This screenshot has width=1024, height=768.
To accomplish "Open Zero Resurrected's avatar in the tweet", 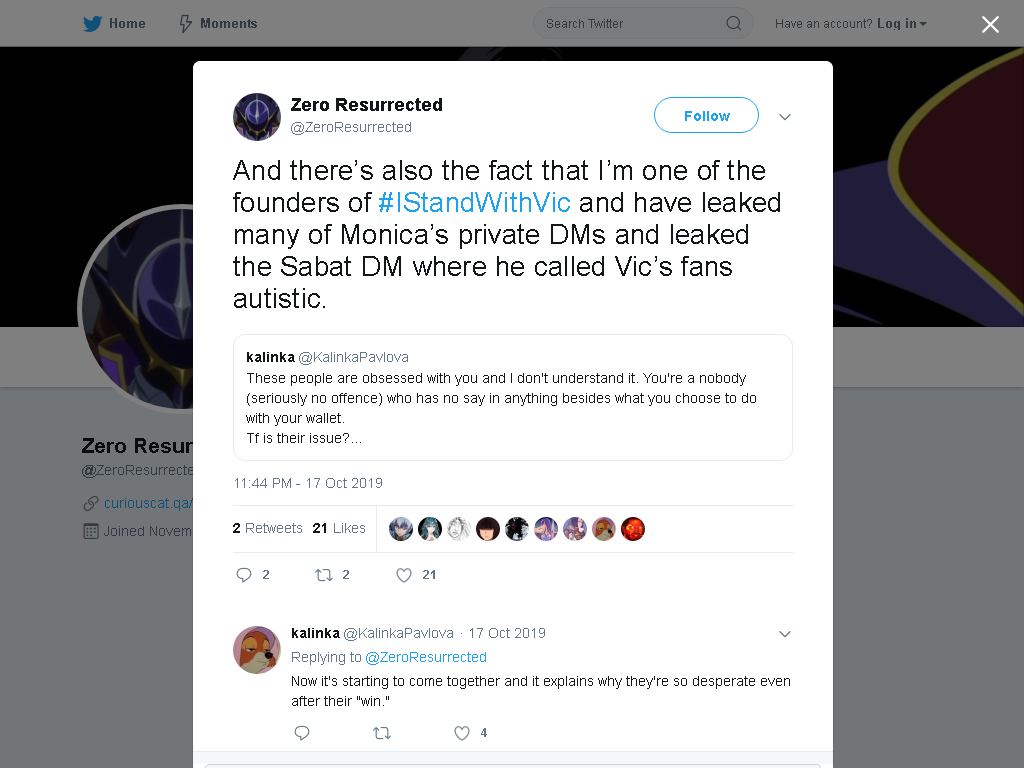I will point(257,117).
